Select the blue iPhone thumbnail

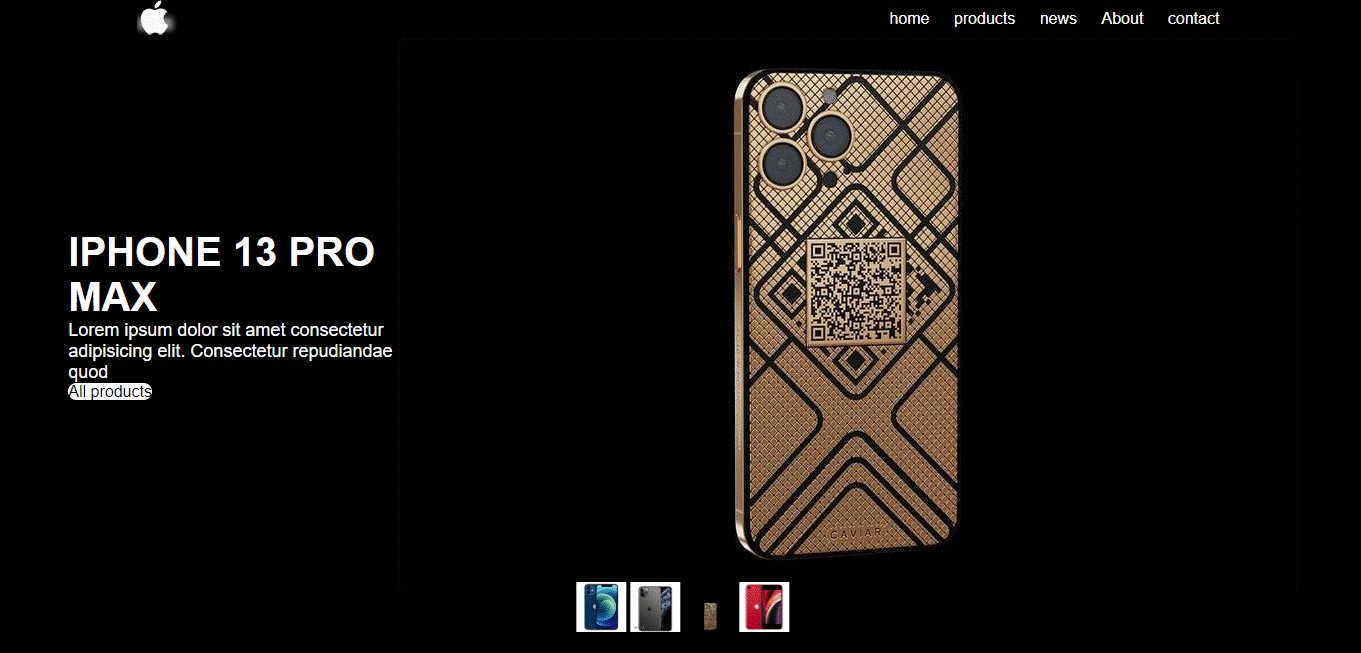point(601,607)
